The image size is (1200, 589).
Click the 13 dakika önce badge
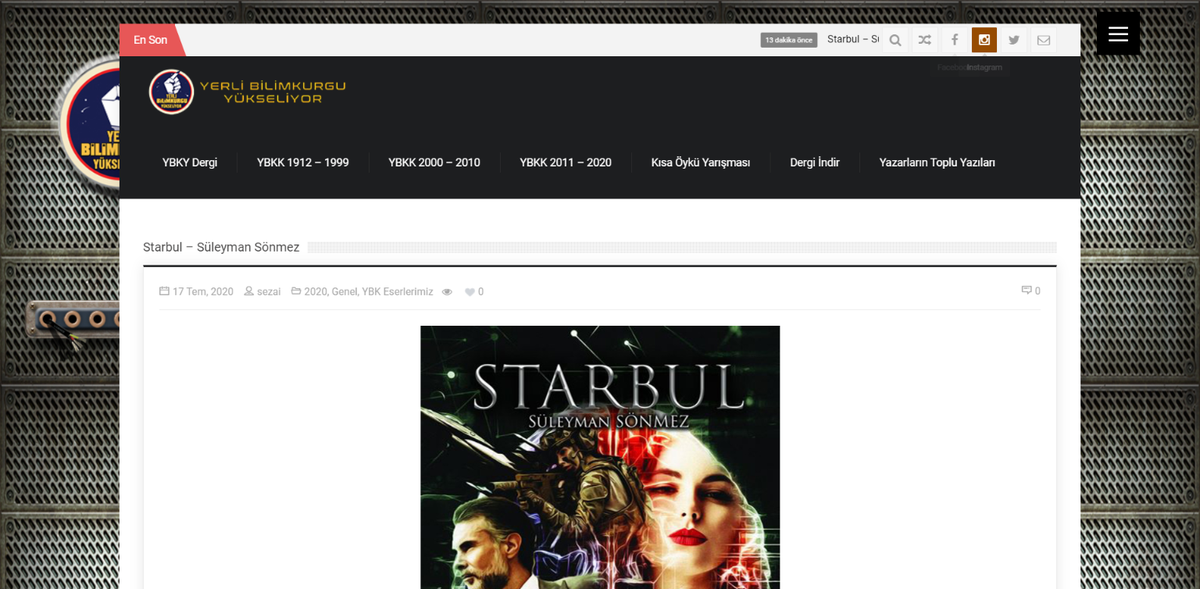point(789,40)
